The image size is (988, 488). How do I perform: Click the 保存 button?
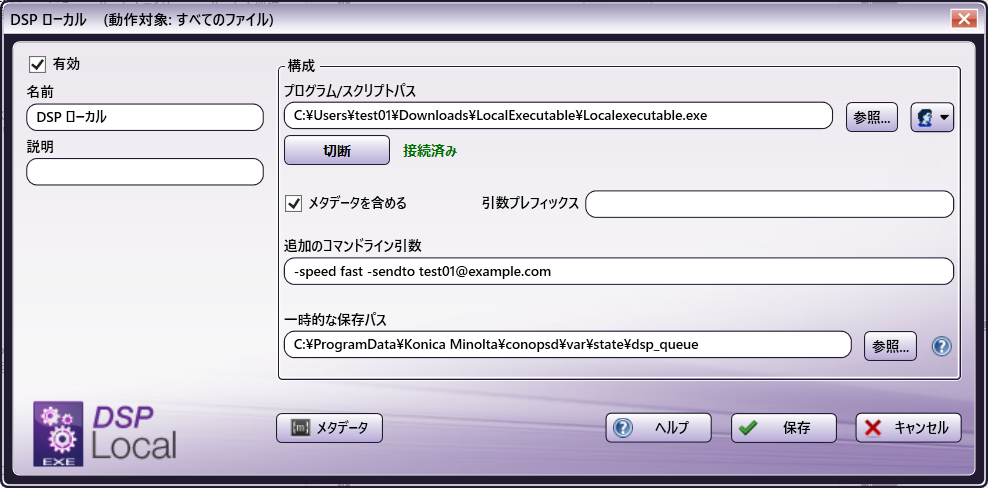(x=784, y=428)
